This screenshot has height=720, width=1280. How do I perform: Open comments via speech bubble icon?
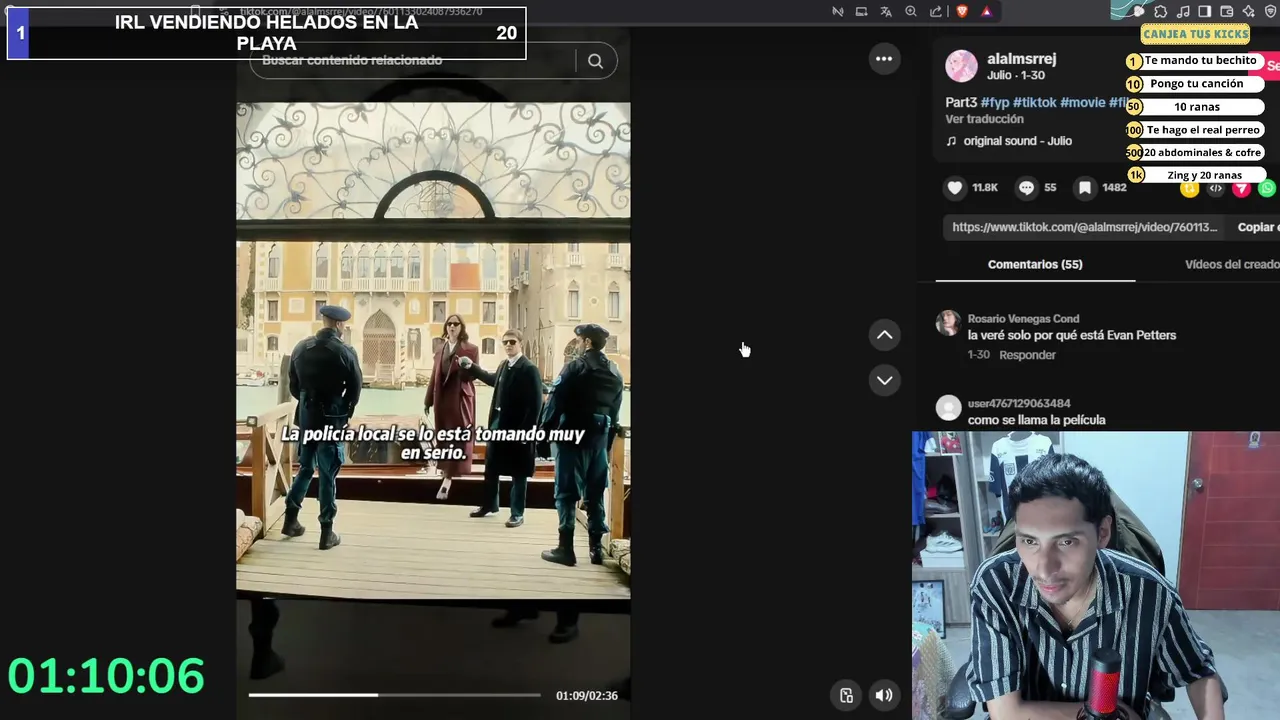(1026, 188)
